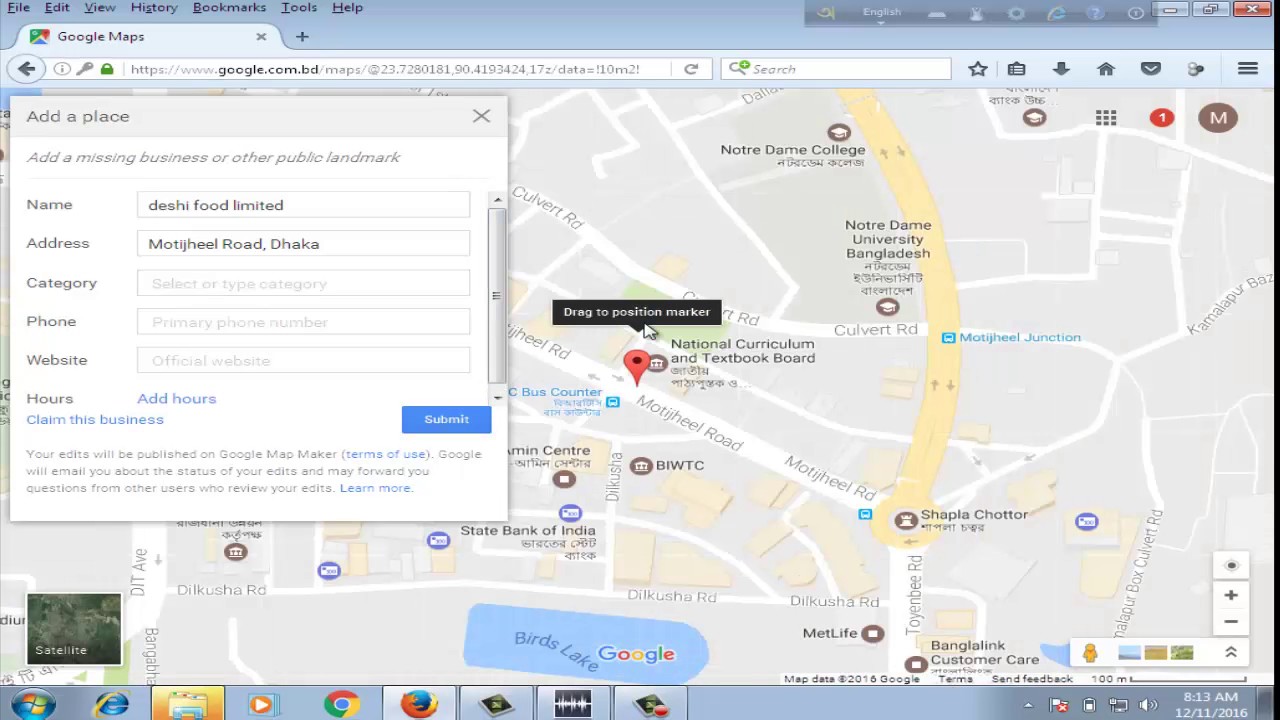Click the Motijheel Junction transit label
Screen dimensions: 1280x720
pyautogui.click(x=1020, y=337)
